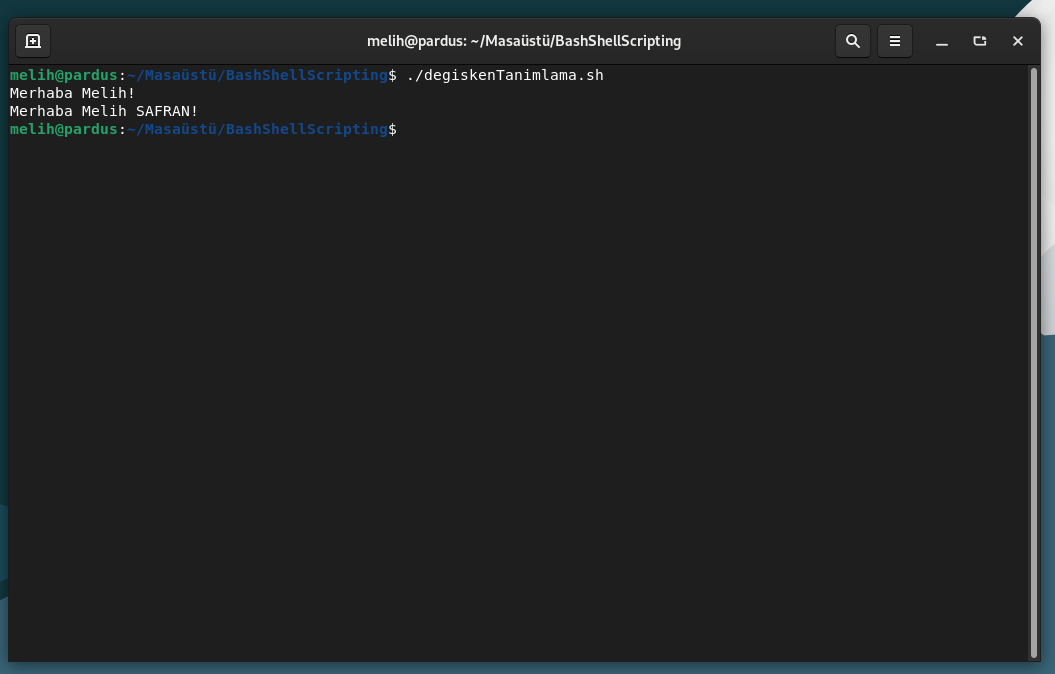Open the hamburger menu
The image size is (1055, 674).
pos(895,41)
